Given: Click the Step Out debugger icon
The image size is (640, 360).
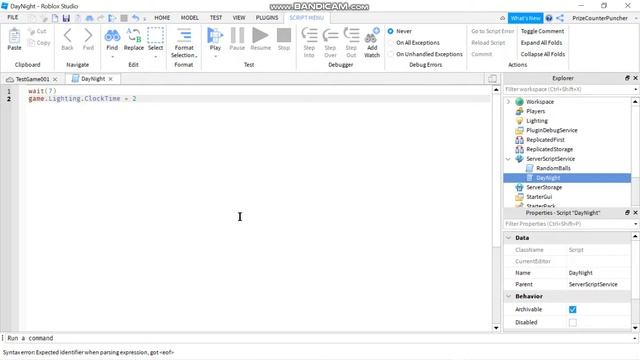Looking at the screenshot, I should point(351,36).
